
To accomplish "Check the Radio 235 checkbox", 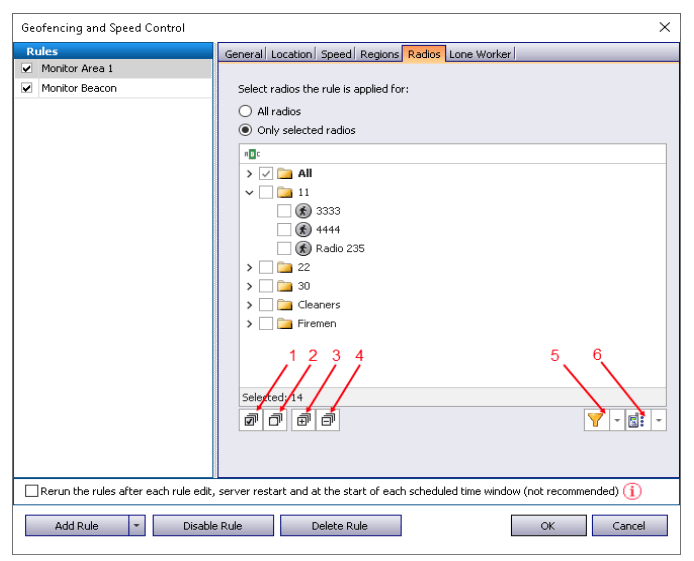I will [x=284, y=248].
